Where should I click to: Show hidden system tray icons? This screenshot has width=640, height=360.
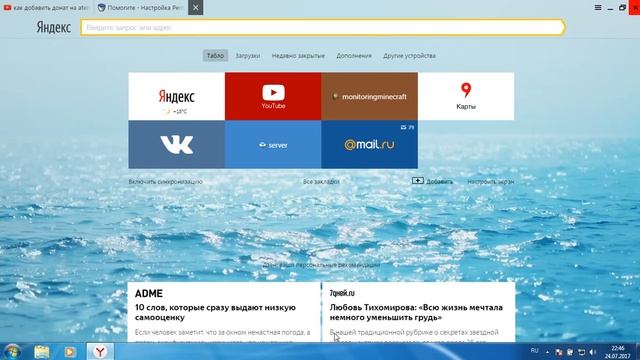click(547, 352)
